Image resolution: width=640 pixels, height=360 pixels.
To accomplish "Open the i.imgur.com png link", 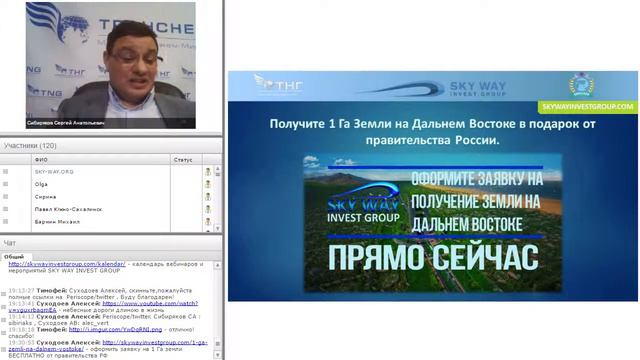I will pos(116,329).
